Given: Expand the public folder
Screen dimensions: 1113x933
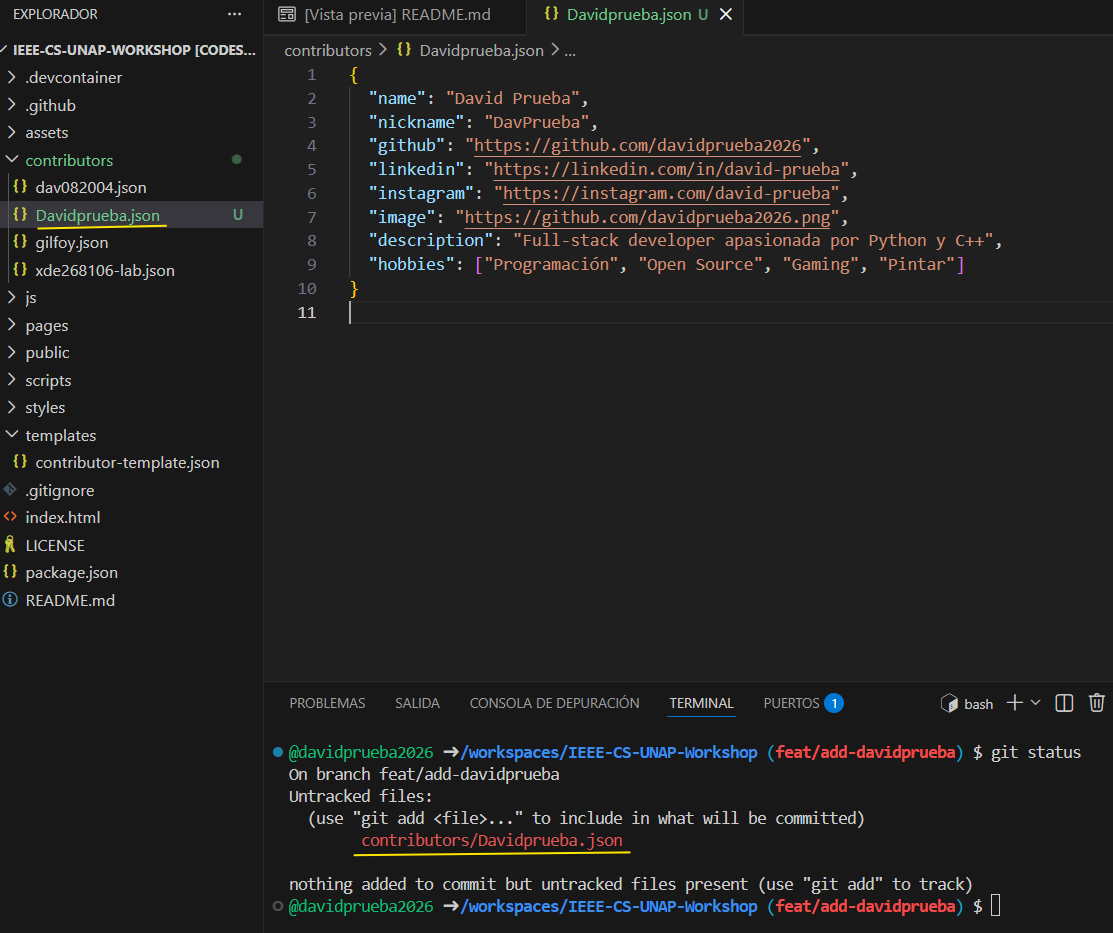Looking at the screenshot, I should click(x=11, y=352).
